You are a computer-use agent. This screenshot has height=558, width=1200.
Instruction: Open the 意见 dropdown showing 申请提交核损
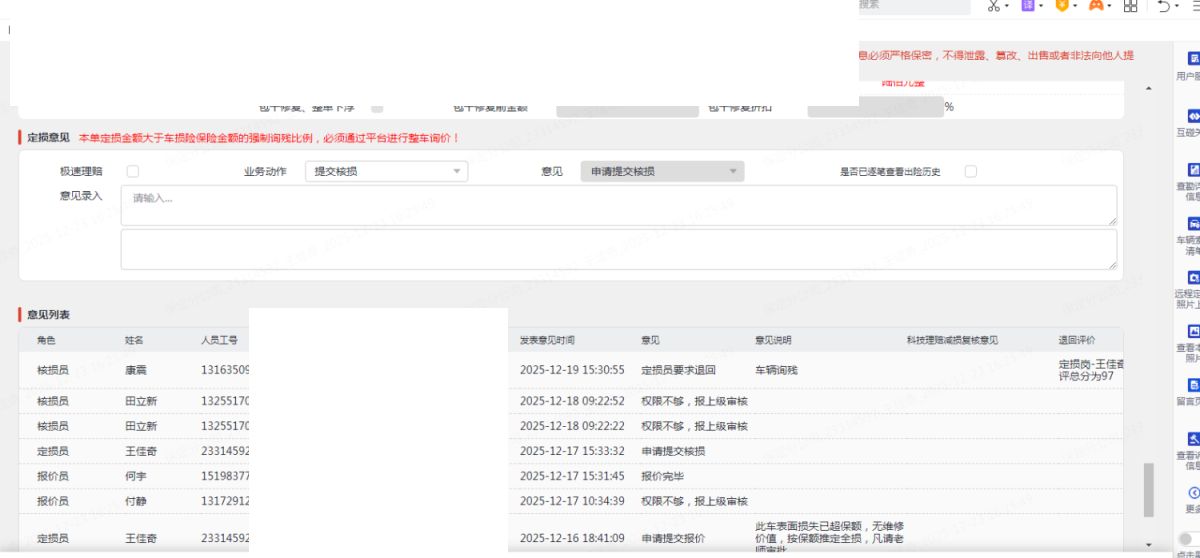point(662,171)
